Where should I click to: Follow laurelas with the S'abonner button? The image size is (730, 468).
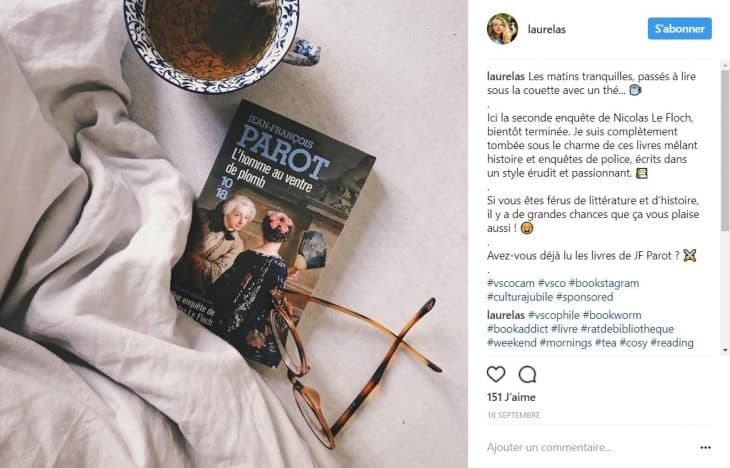click(x=680, y=28)
